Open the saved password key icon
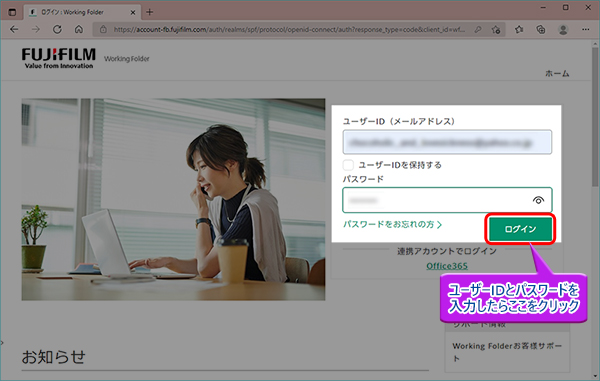600x381 pixels. (478, 29)
